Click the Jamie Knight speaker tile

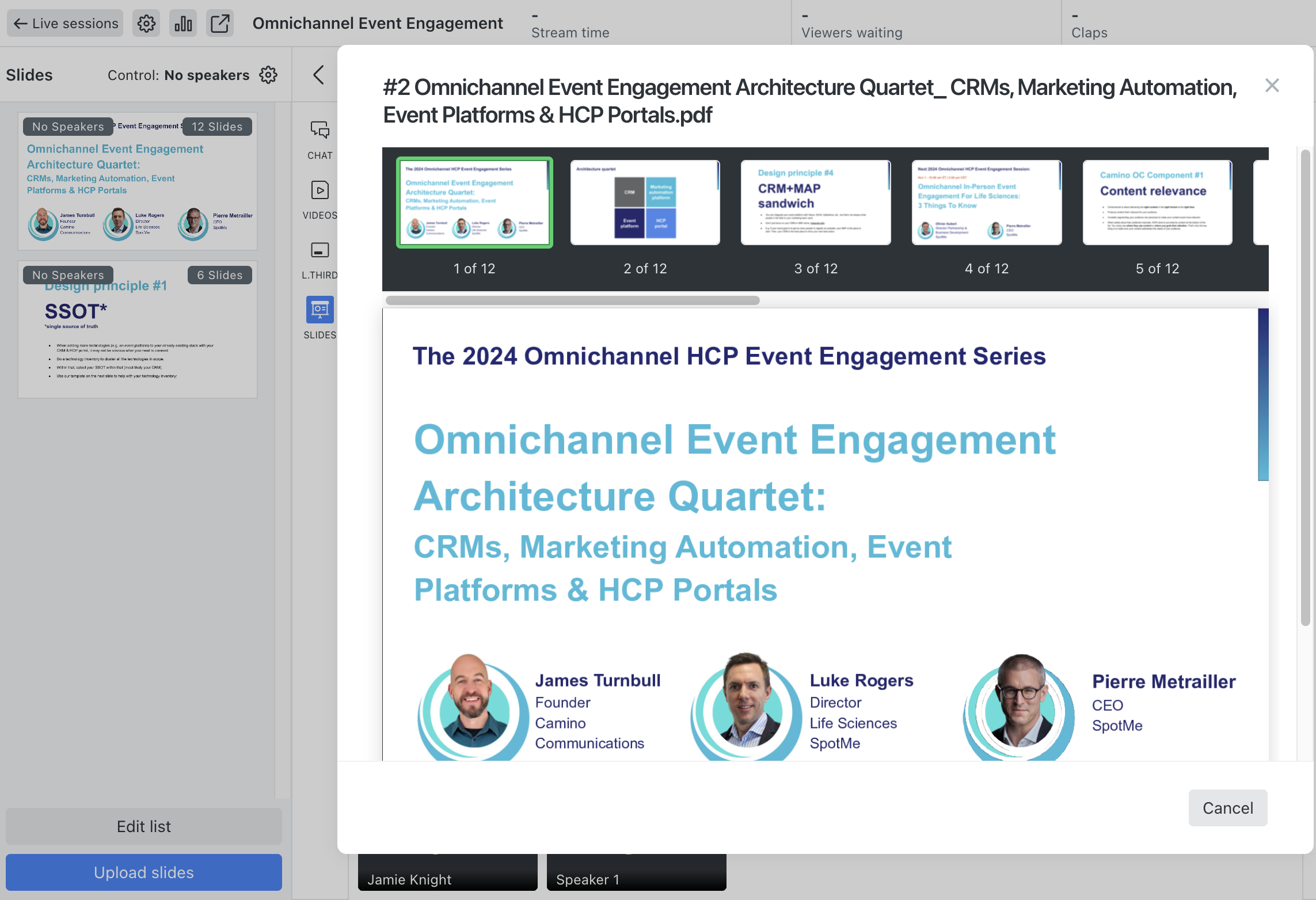(448, 872)
